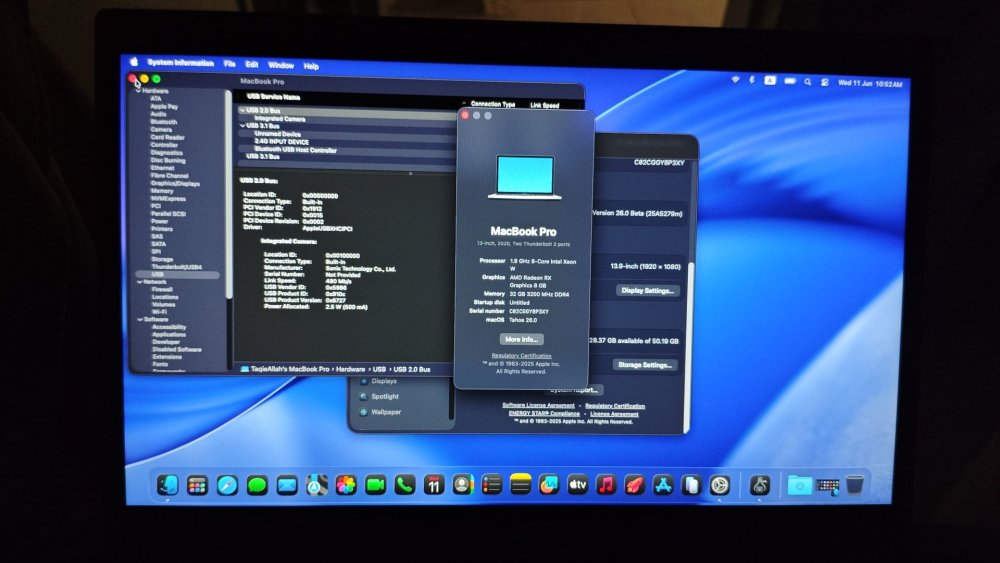Click Hardware in the bottom path bar
1000x563 pixels.
351,369
